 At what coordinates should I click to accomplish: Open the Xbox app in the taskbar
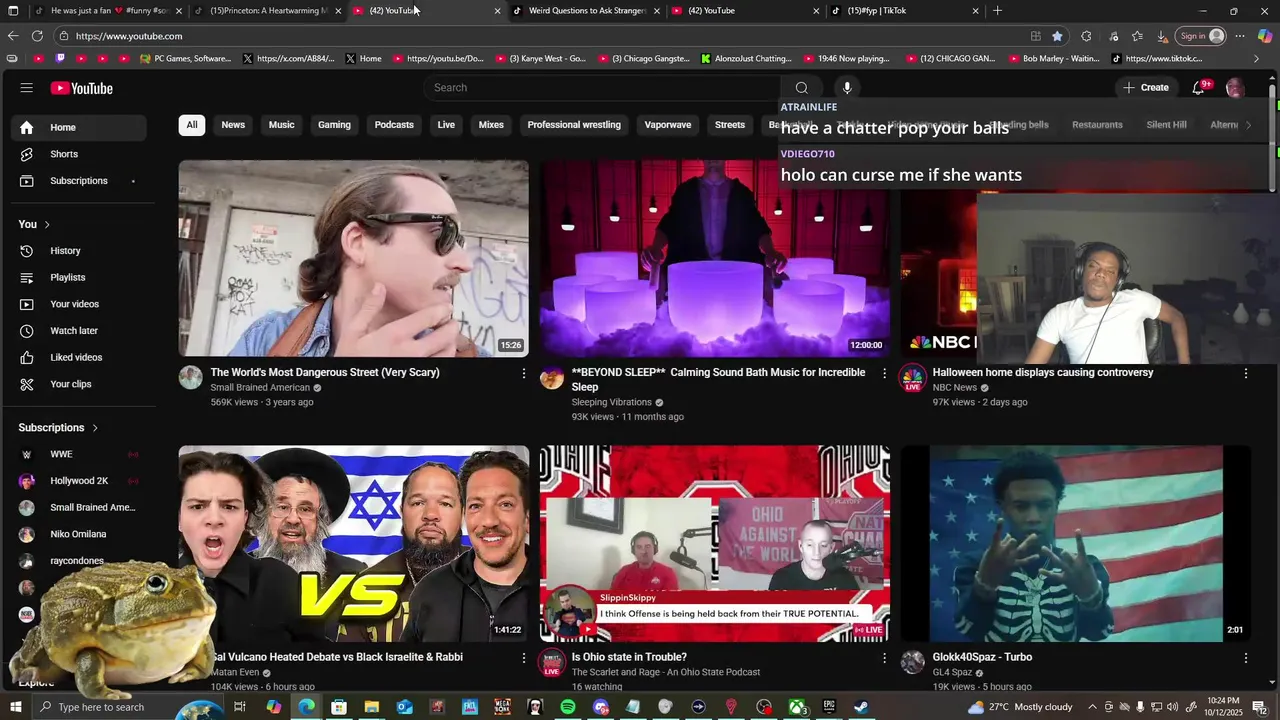(796, 707)
